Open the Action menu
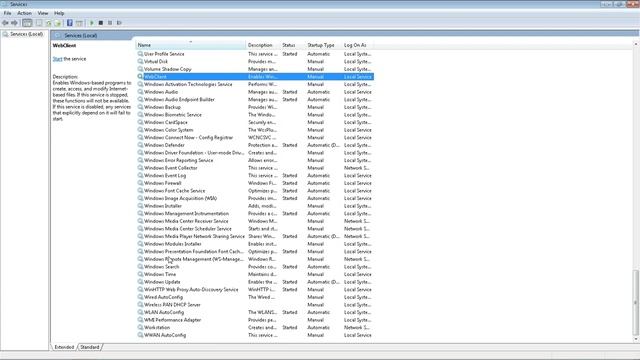640x360 pixels. [24, 13]
